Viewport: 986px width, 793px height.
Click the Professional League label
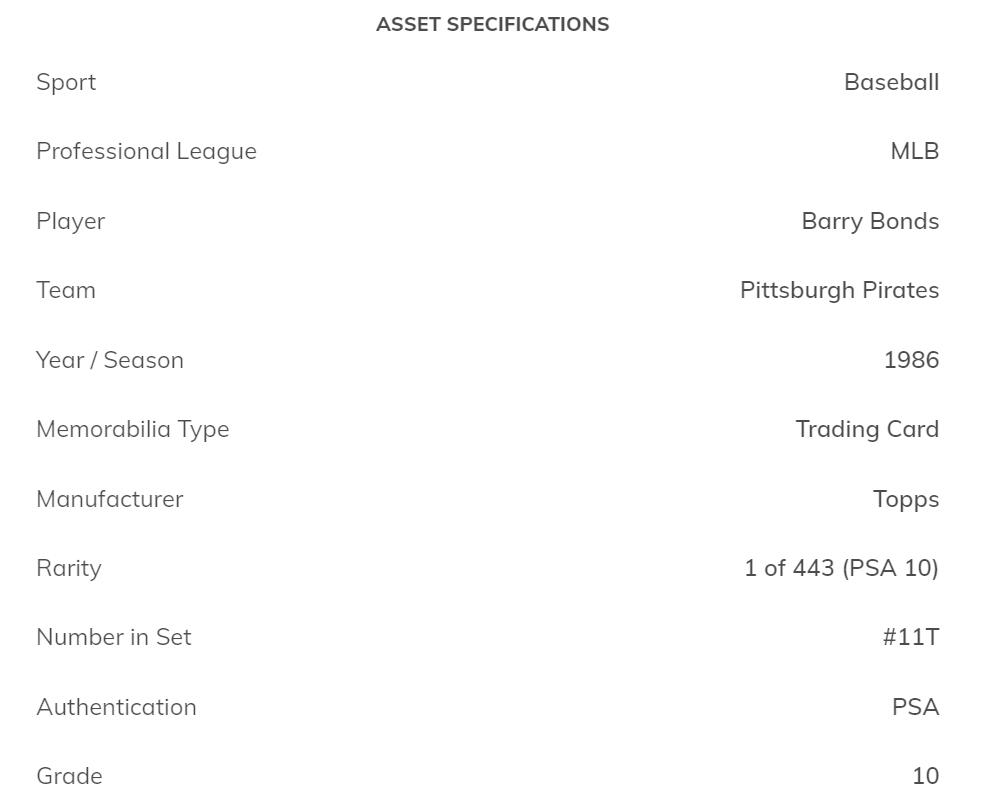[x=146, y=151]
